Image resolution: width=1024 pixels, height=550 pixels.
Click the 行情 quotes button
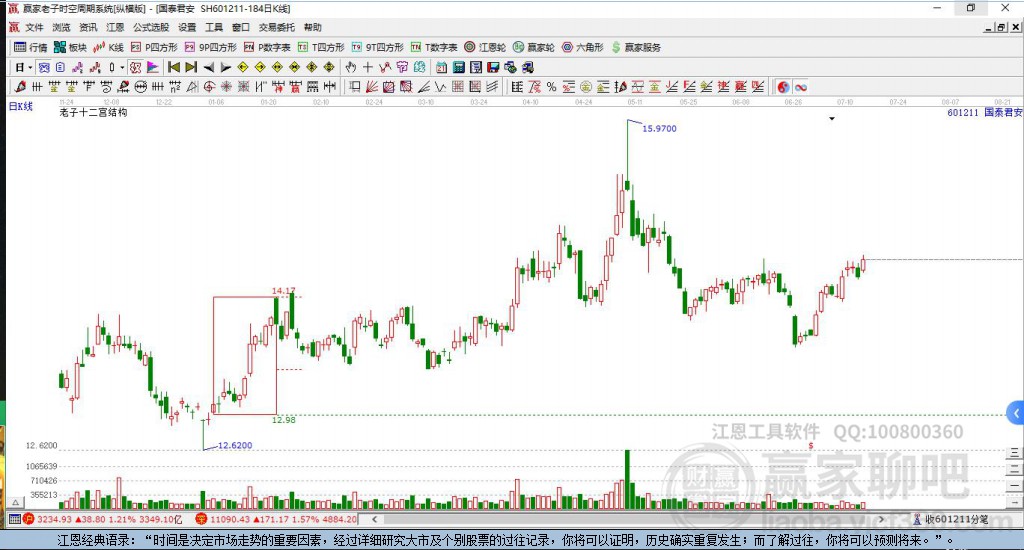point(31,47)
